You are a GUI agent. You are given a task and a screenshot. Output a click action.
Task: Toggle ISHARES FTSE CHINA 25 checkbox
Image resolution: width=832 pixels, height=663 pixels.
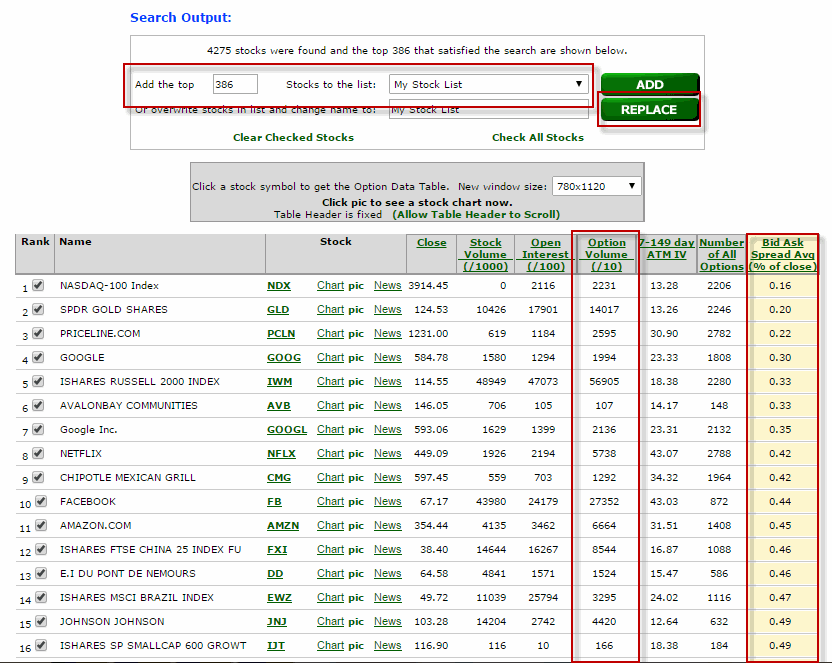(x=41, y=549)
